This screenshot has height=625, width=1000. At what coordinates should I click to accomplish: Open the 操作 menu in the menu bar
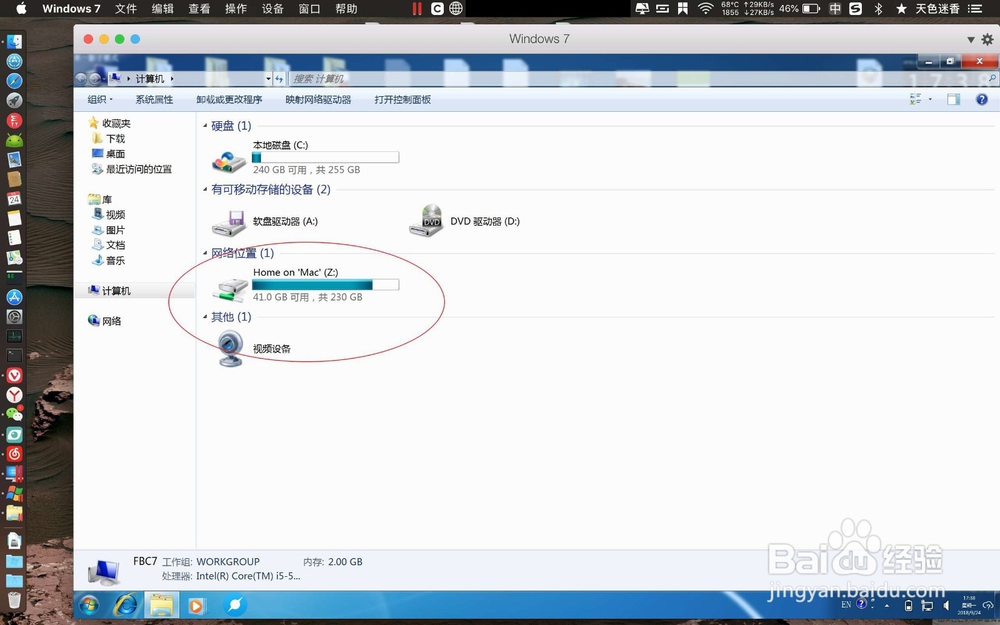click(x=235, y=9)
